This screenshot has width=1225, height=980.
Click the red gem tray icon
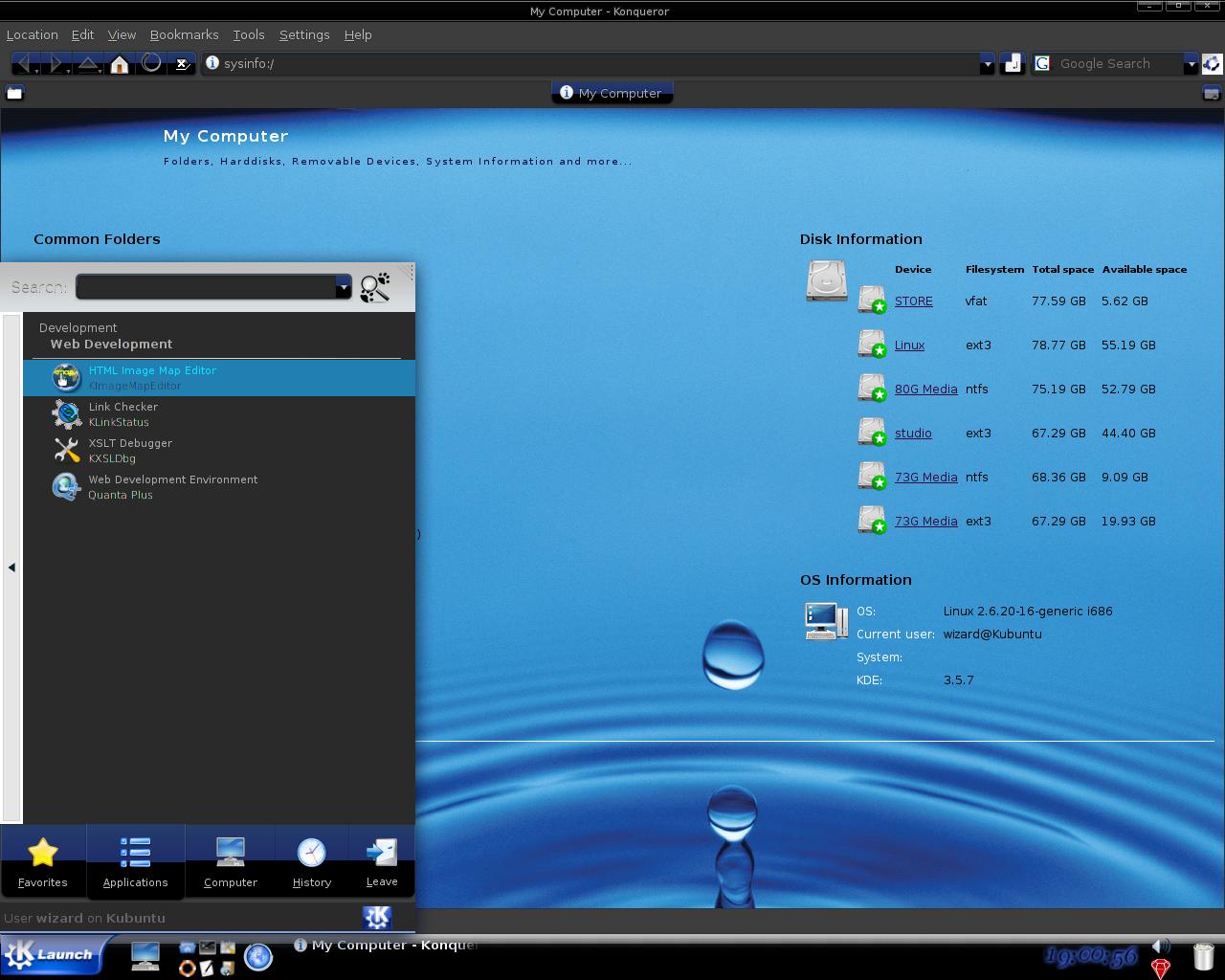1161,969
